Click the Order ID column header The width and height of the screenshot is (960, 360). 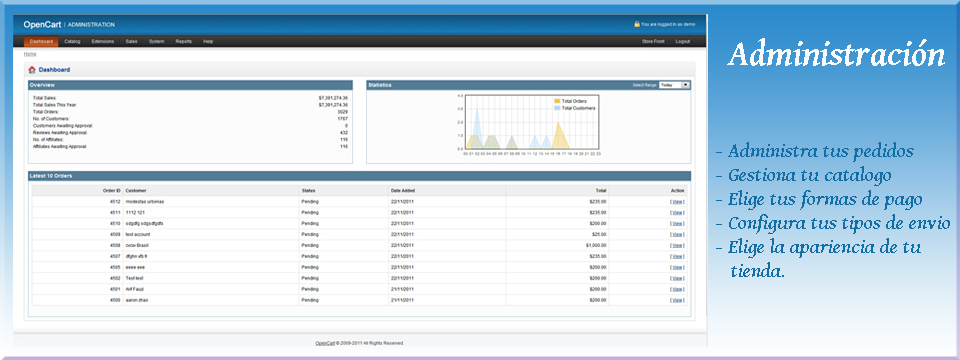111,190
